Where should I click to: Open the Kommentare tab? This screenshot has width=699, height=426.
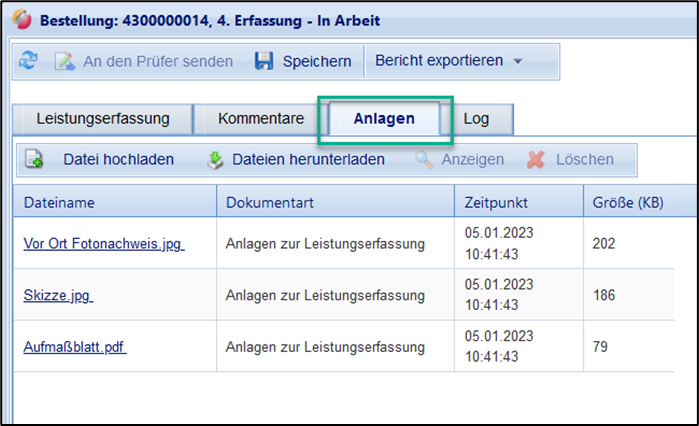(x=261, y=119)
